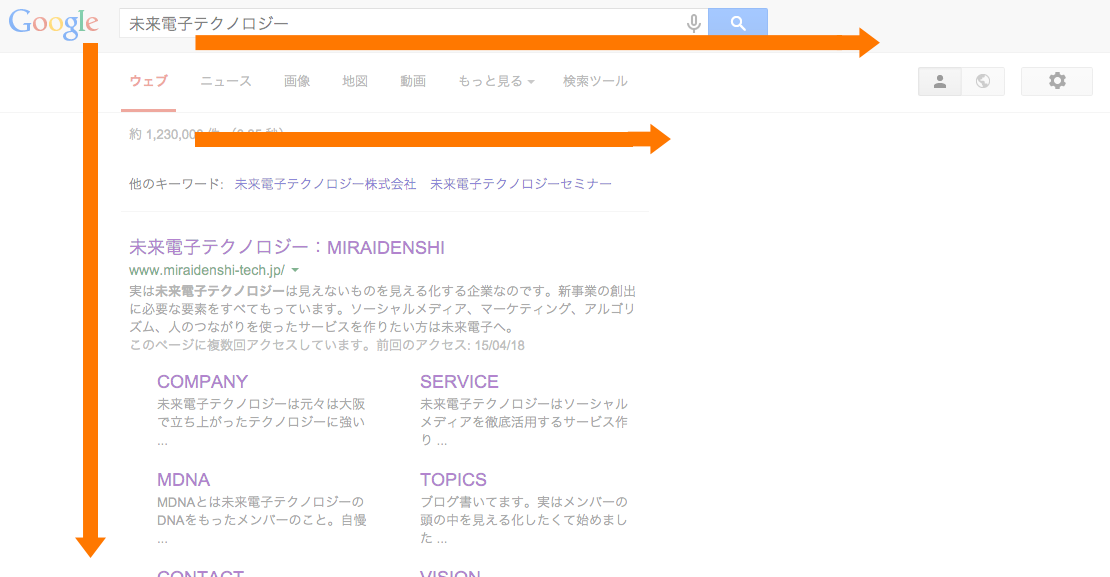Open the COMPANY sitelink

pyautogui.click(x=202, y=382)
